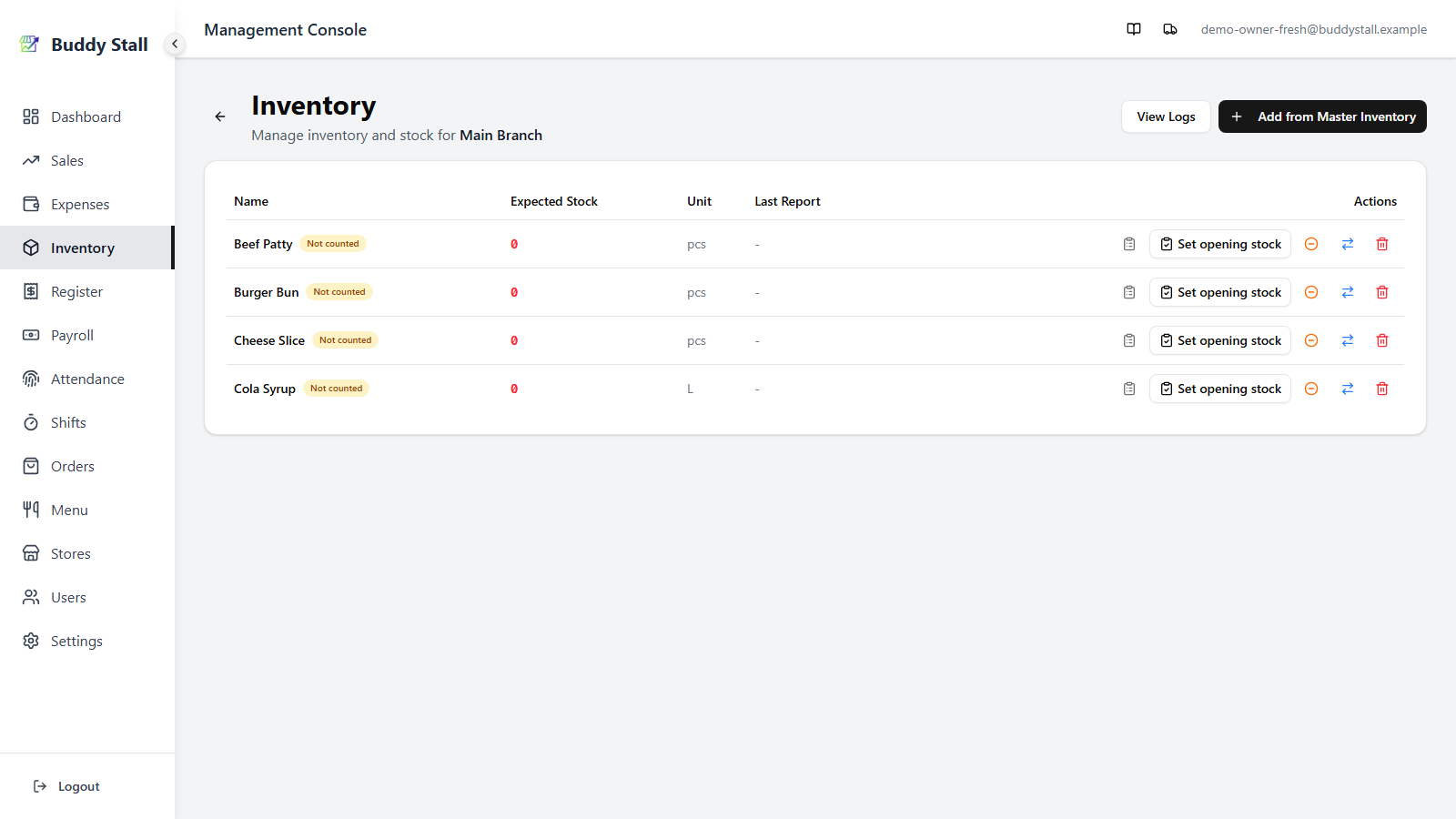Click the Not counted badge for Beef Patty
The image size is (1456, 819).
tap(333, 244)
